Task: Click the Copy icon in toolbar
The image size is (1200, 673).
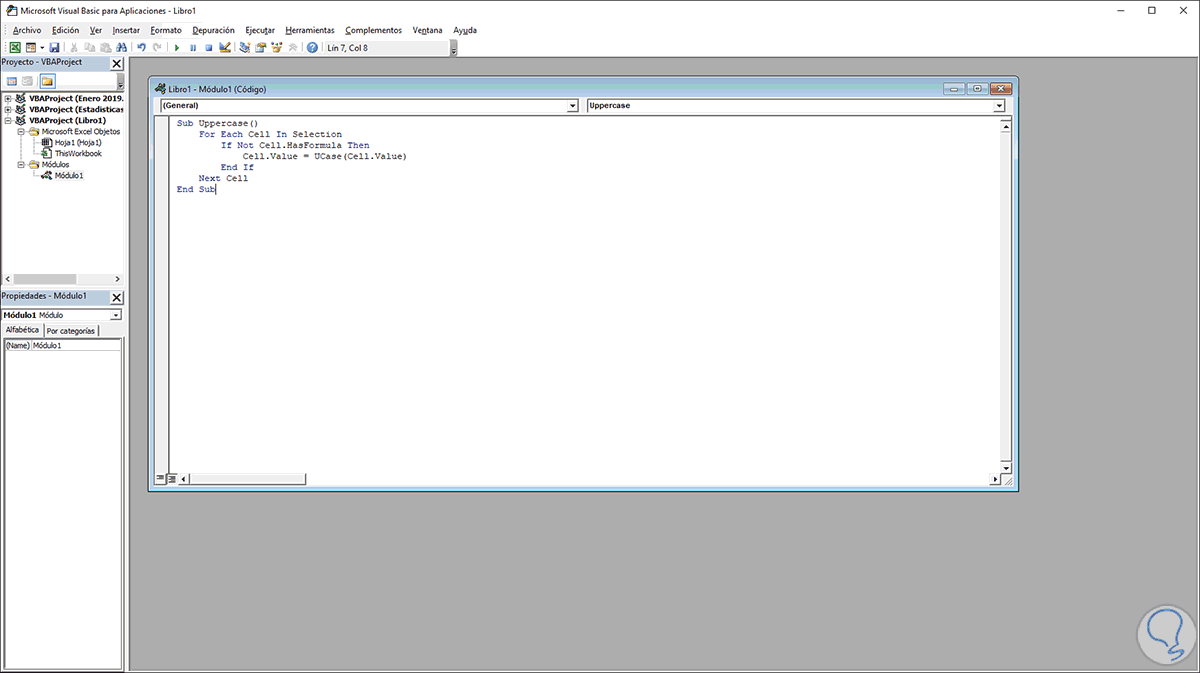Action: 89,47
